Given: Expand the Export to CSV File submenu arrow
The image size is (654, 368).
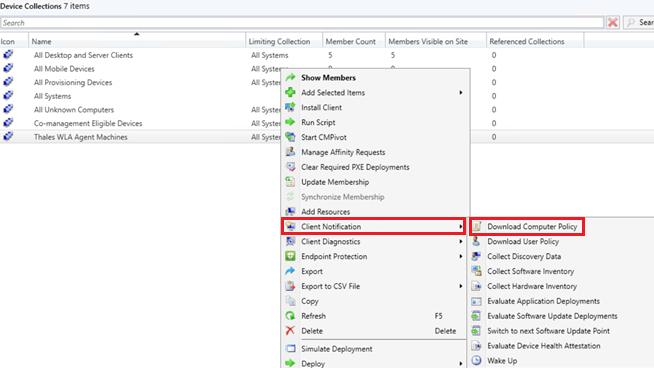Looking at the screenshot, I should pos(461,286).
